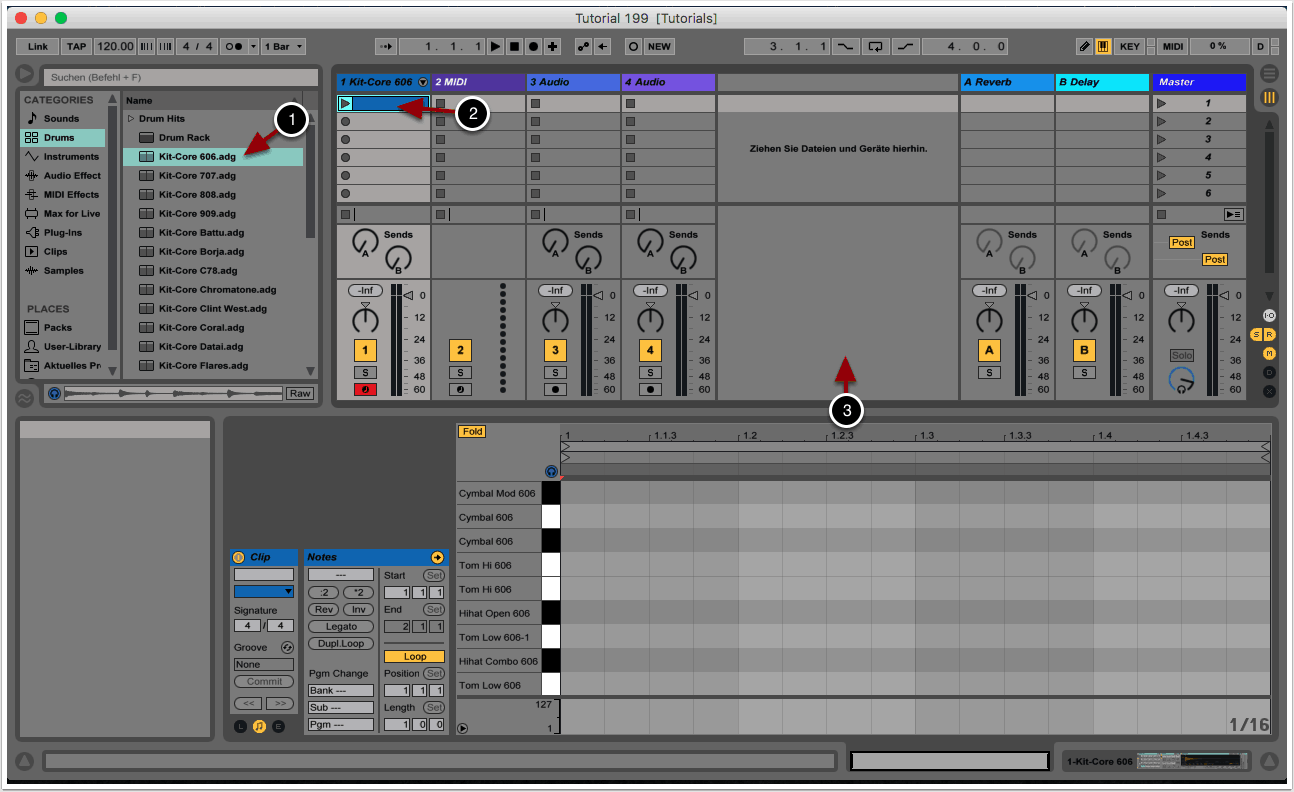Screen dimensions: 1294x792
Task: Open the 1 Bar quantization dropdown
Action: tap(285, 46)
